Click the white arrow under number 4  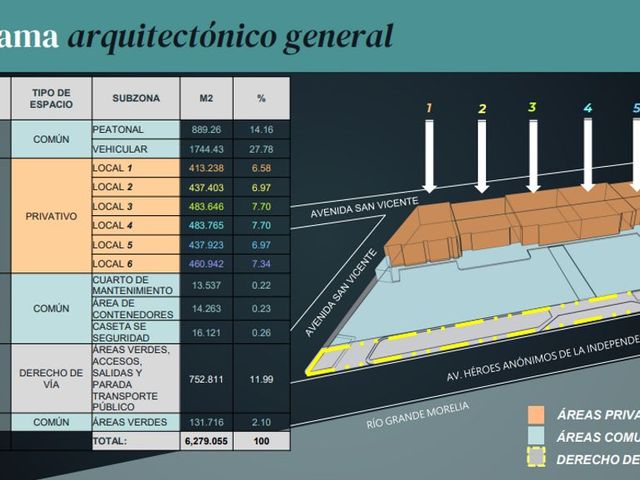[587, 155]
